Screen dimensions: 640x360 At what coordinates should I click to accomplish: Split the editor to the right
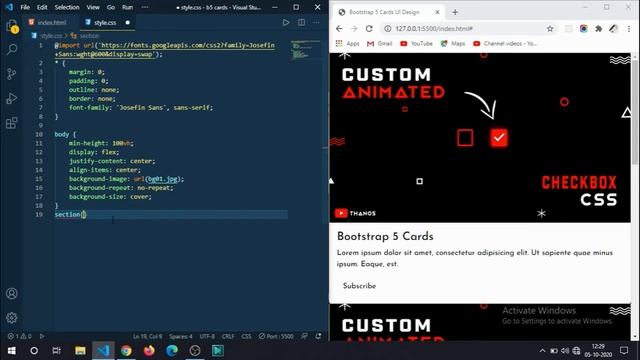301,22
